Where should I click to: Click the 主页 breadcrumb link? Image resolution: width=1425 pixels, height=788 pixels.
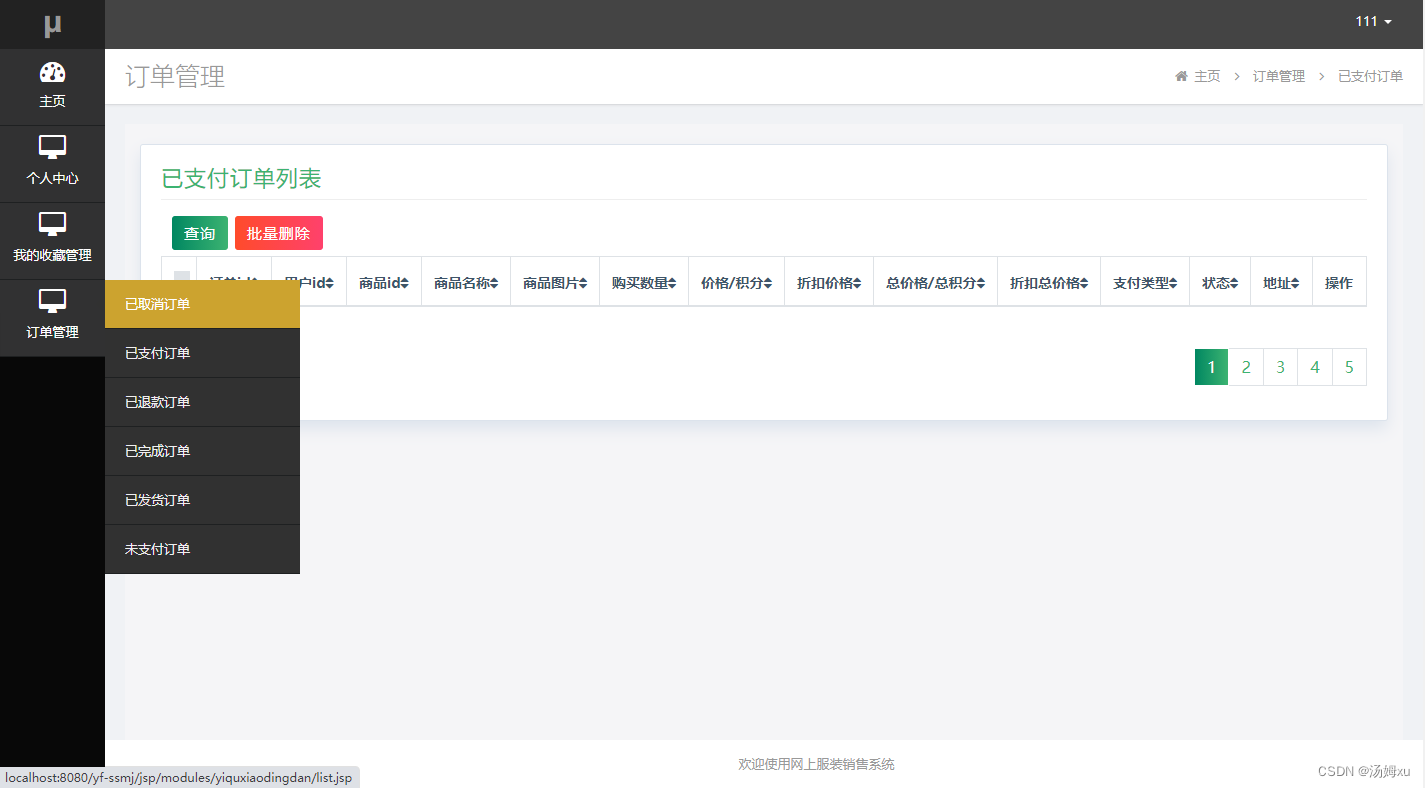[1207, 76]
